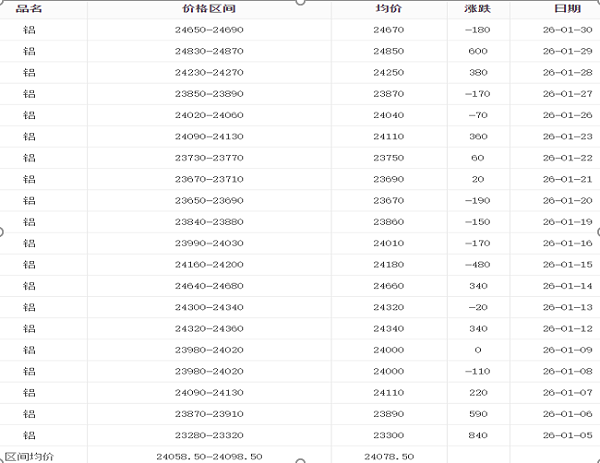The height and width of the screenshot is (463, 600).
Task: Click the date cell 26-01-05
Action: click(x=567, y=435)
